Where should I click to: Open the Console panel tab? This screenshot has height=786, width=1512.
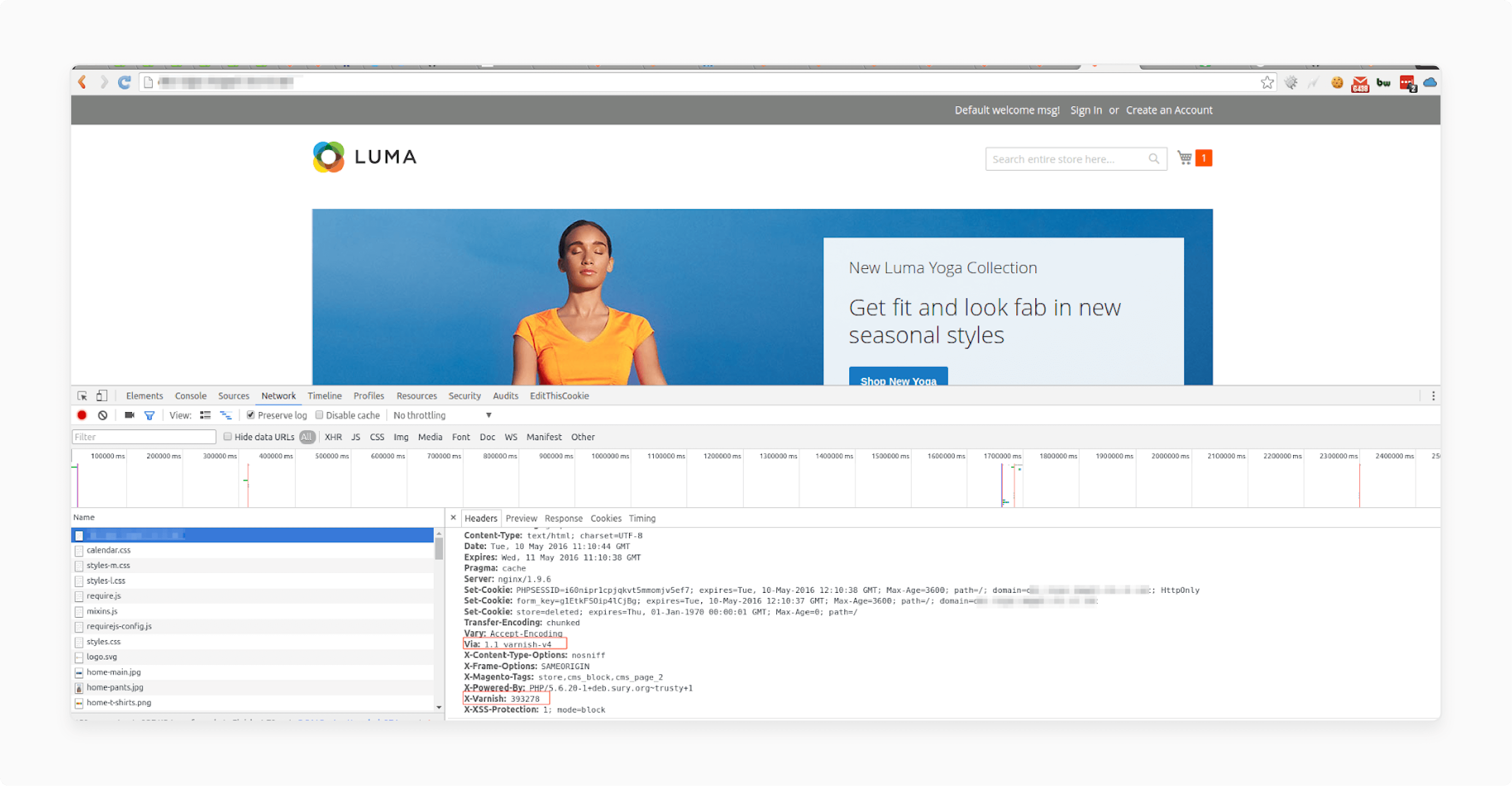191,396
